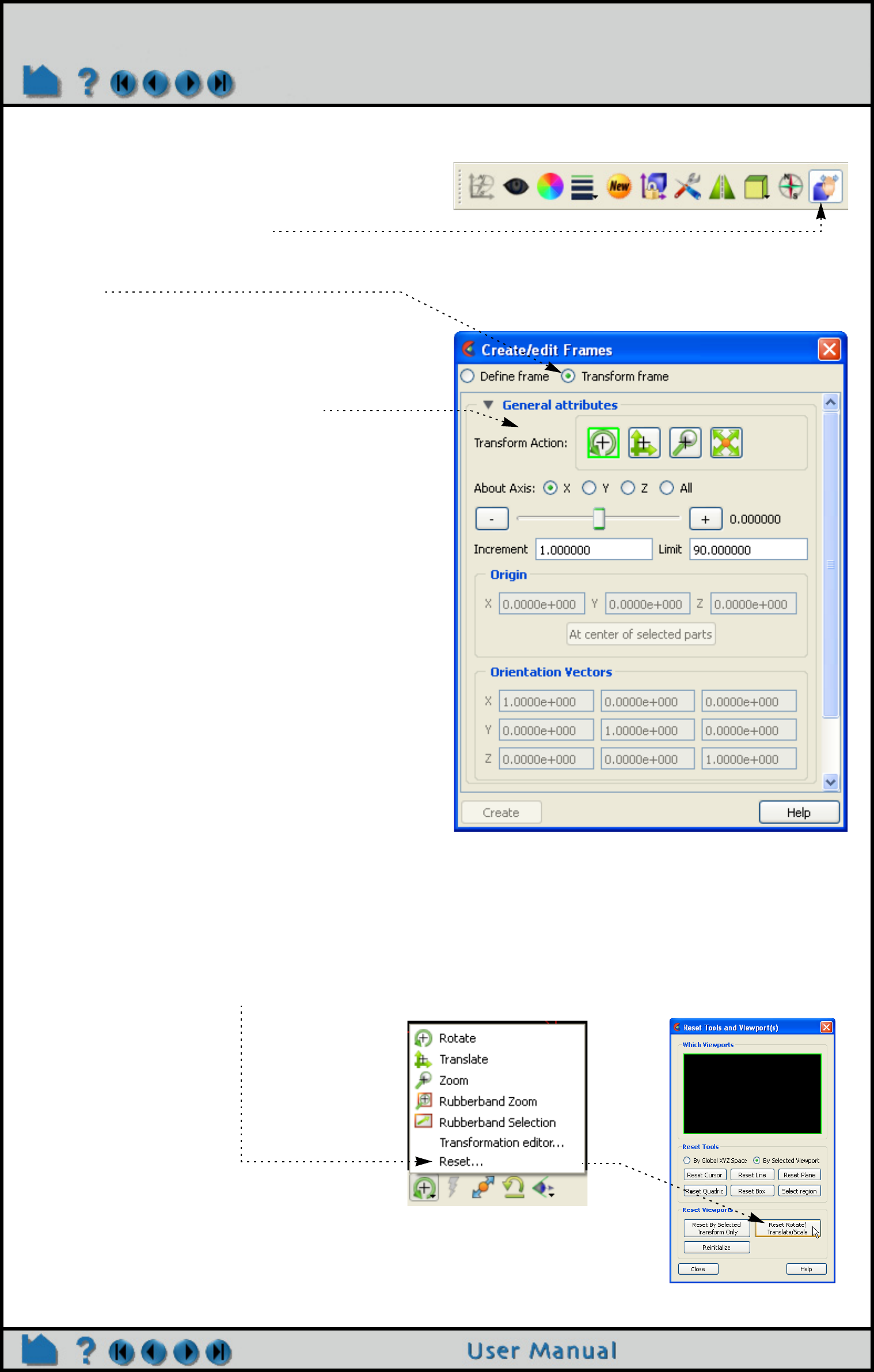Click the eye visibility icon in the toolbar

point(515,187)
